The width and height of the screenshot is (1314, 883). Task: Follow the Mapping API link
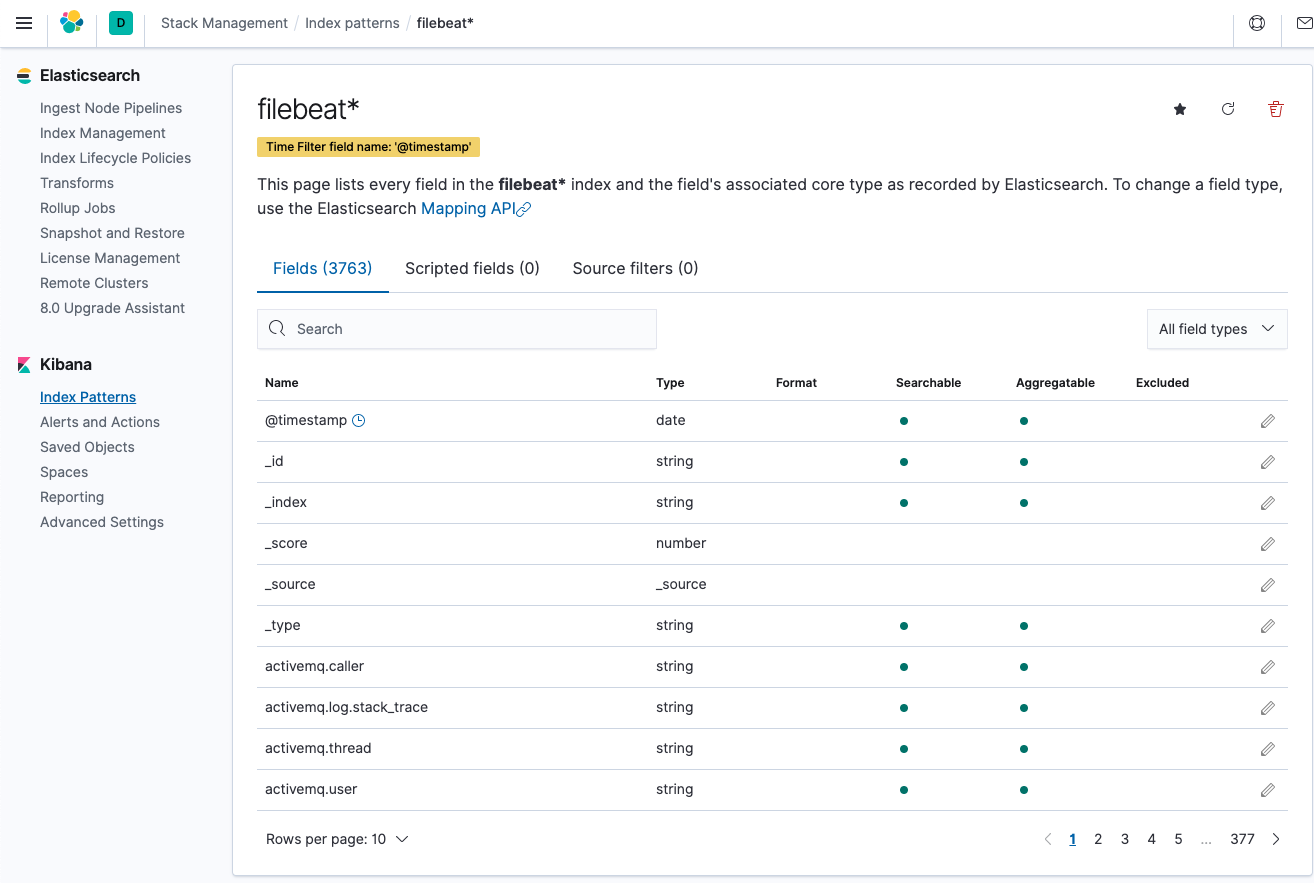tap(476, 208)
